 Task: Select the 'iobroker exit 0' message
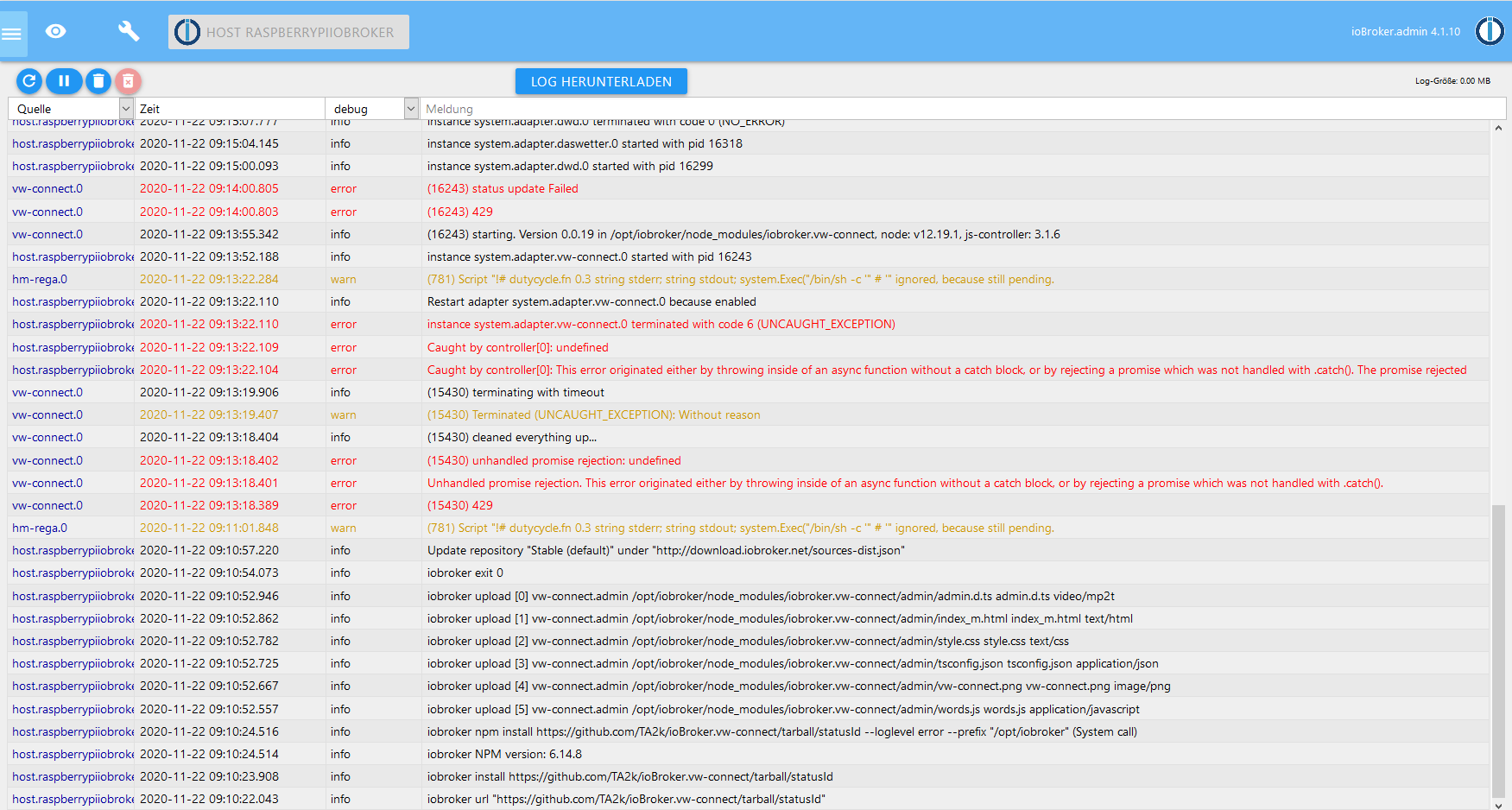click(465, 573)
